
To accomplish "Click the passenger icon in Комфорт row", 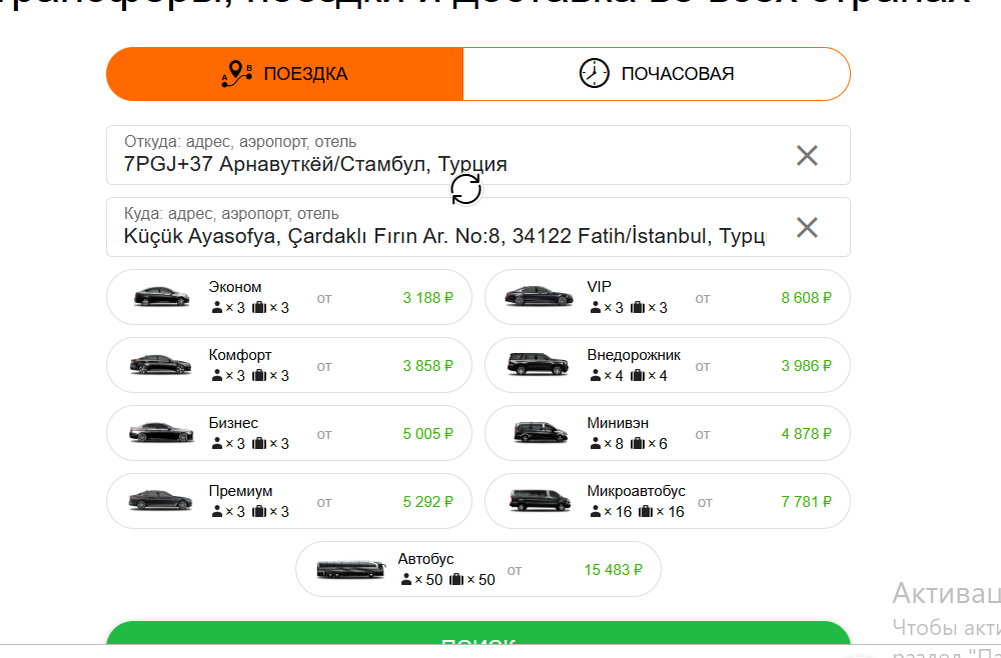I will [x=216, y=375].
